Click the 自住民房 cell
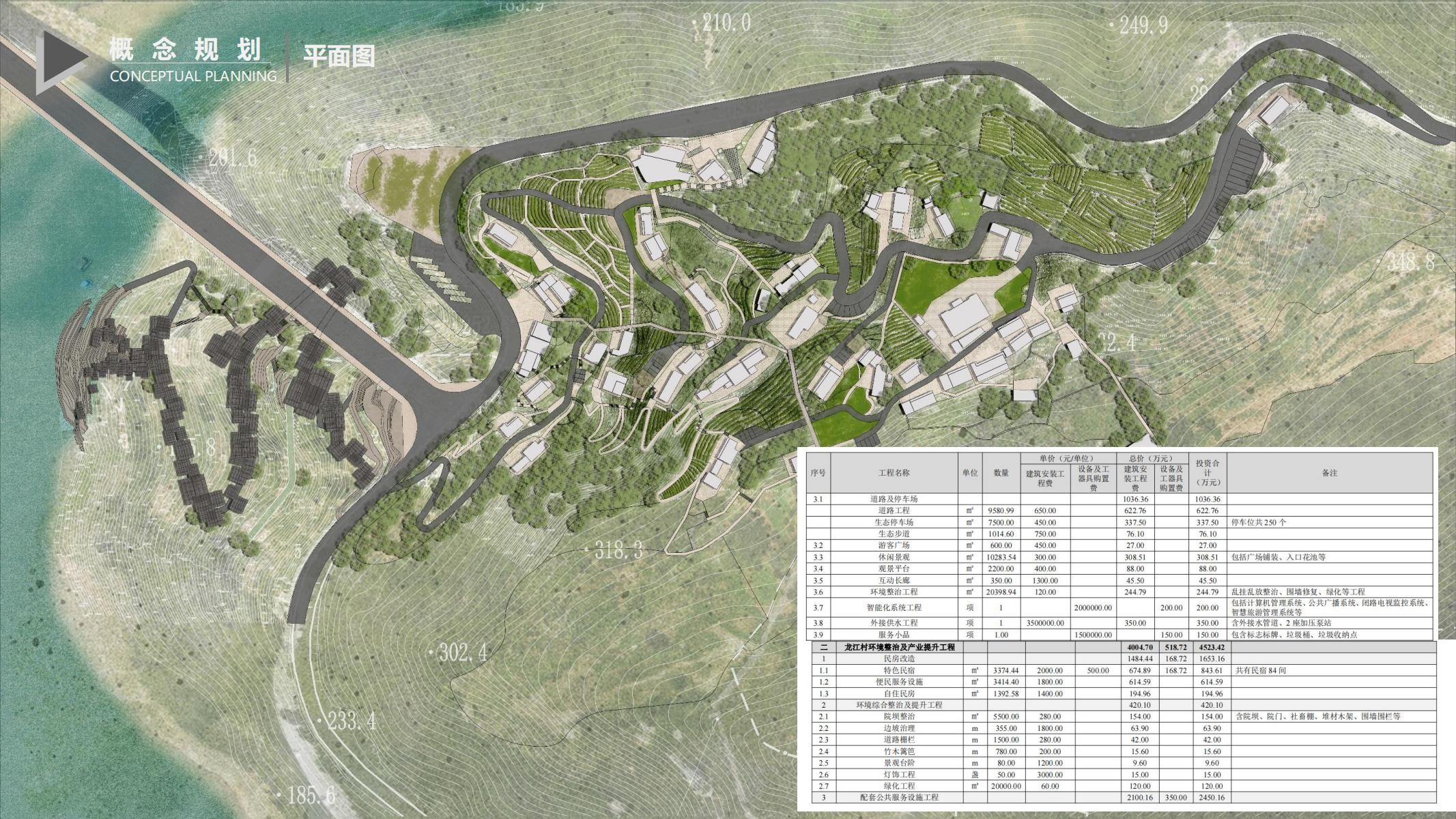 point(900,693)
